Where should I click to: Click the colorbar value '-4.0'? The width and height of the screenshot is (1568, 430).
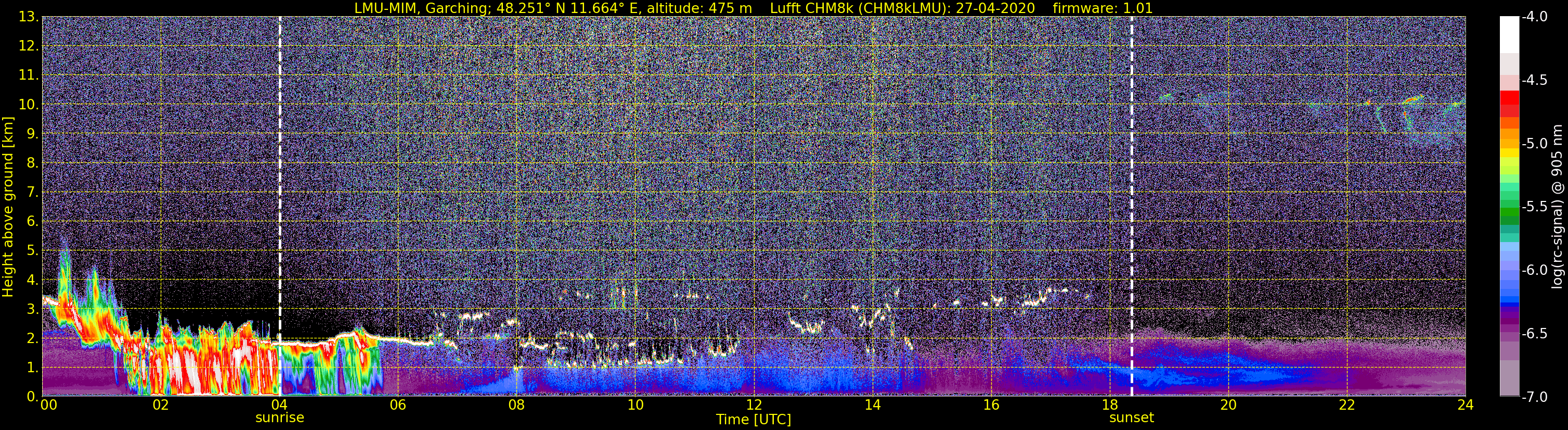[x=1534, y=17]
